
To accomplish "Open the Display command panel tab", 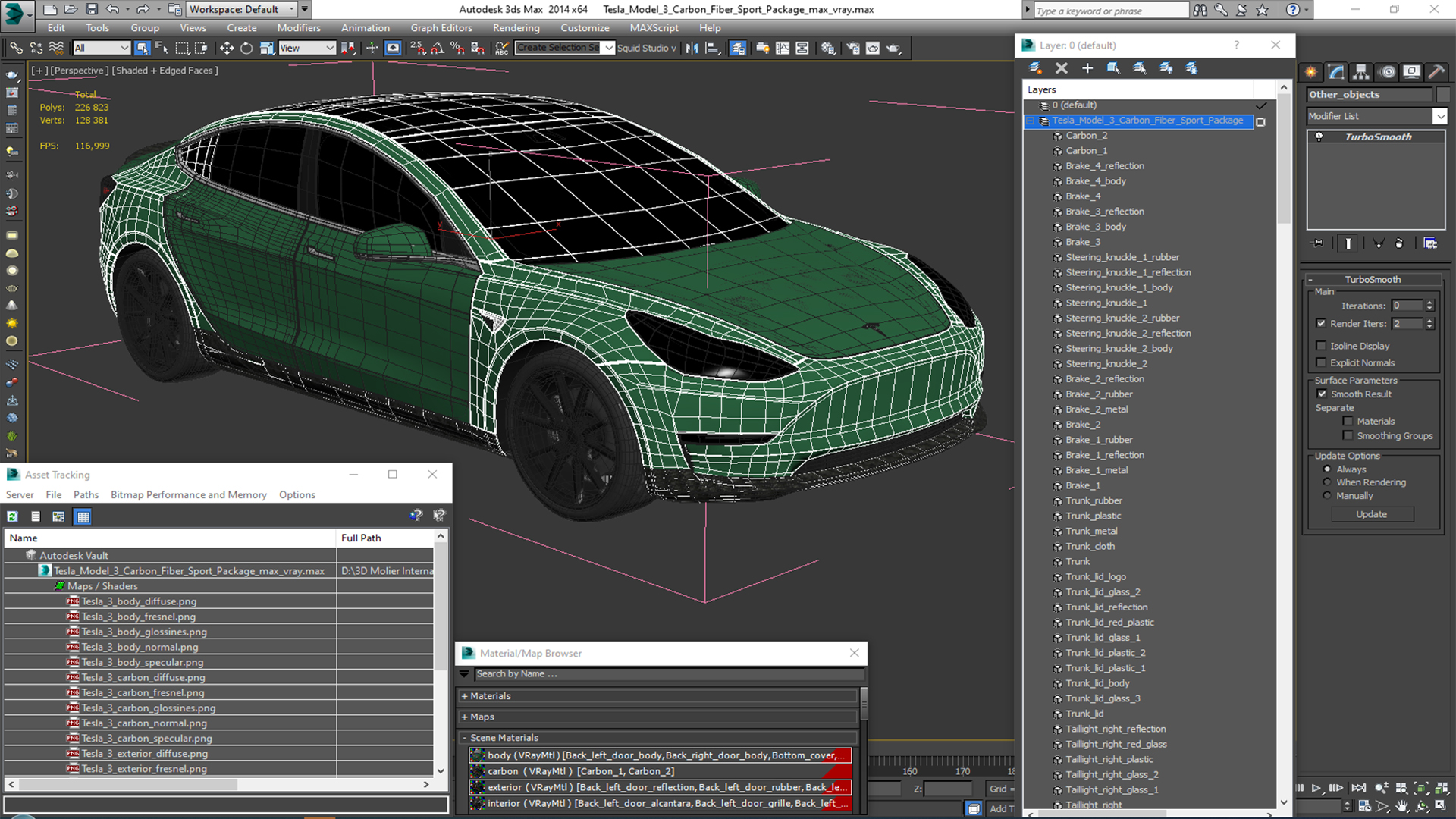I will (x=1411, y=72).
